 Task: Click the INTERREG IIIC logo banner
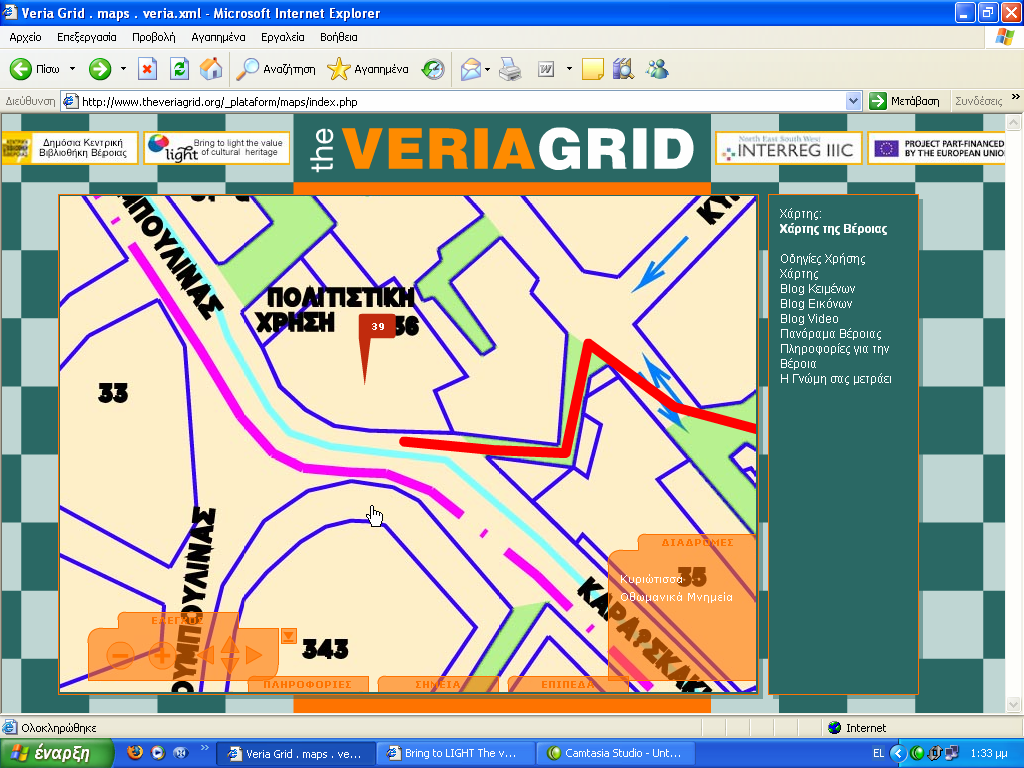pyautogui.click(x=789, y=148)
